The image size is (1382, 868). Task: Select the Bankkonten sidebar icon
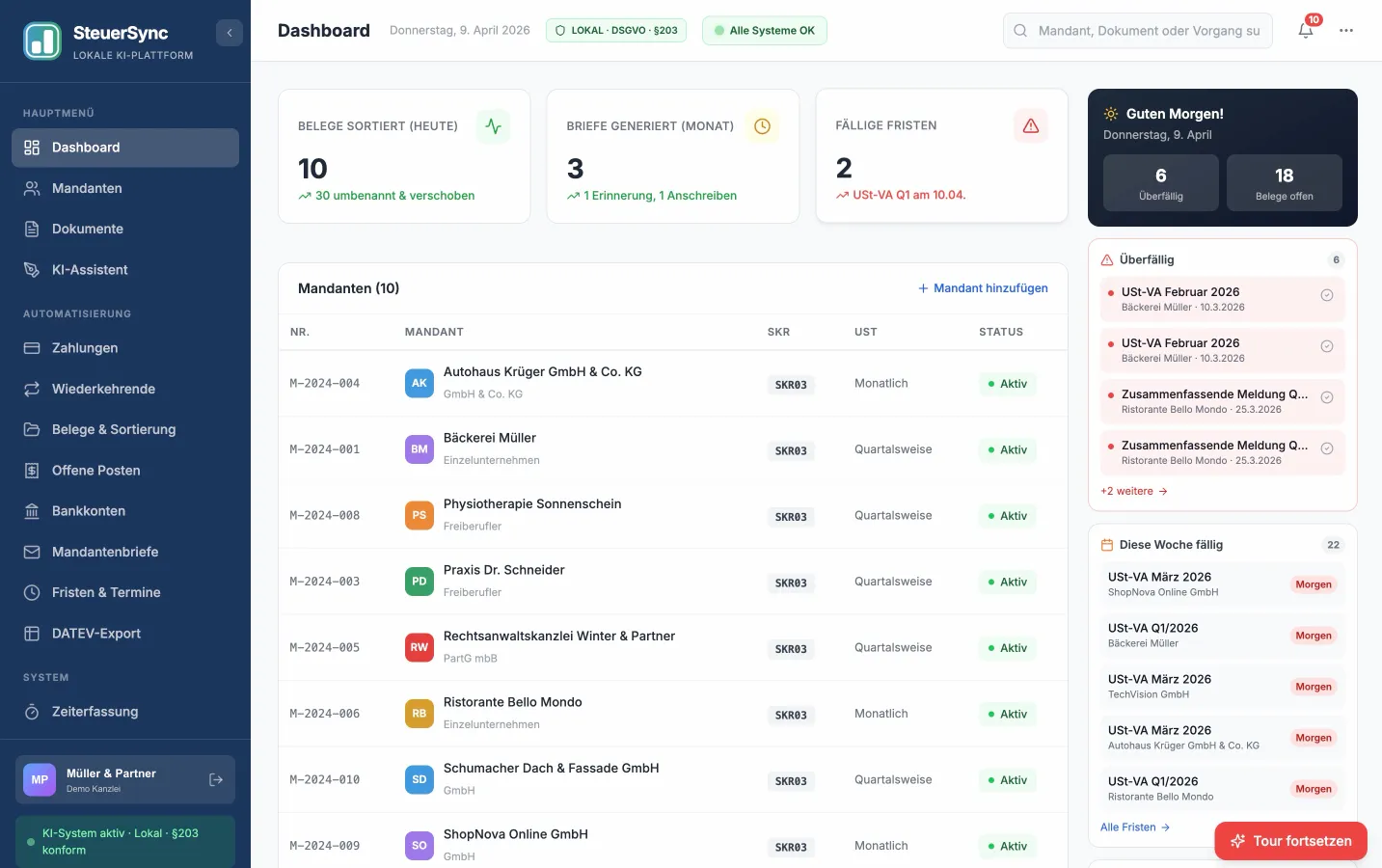pyautogui.click(x=32, y=510)
